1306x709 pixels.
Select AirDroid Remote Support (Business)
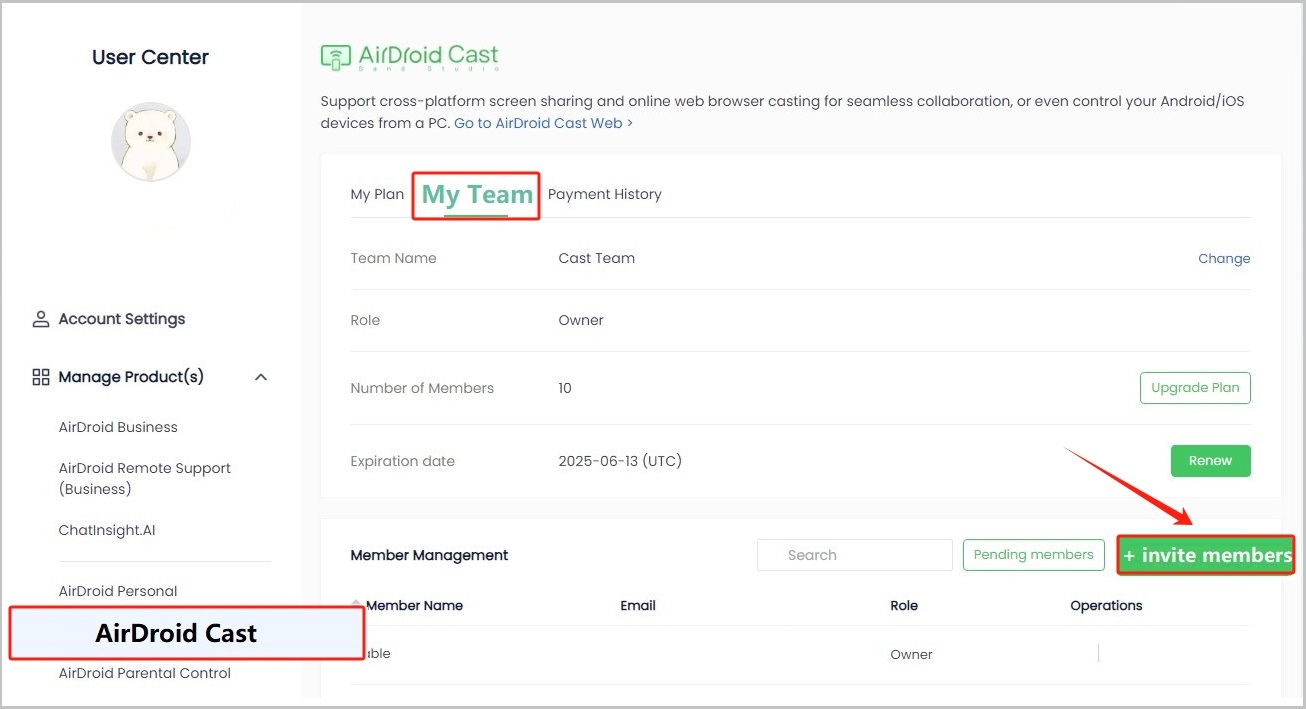tap(145, 478)
